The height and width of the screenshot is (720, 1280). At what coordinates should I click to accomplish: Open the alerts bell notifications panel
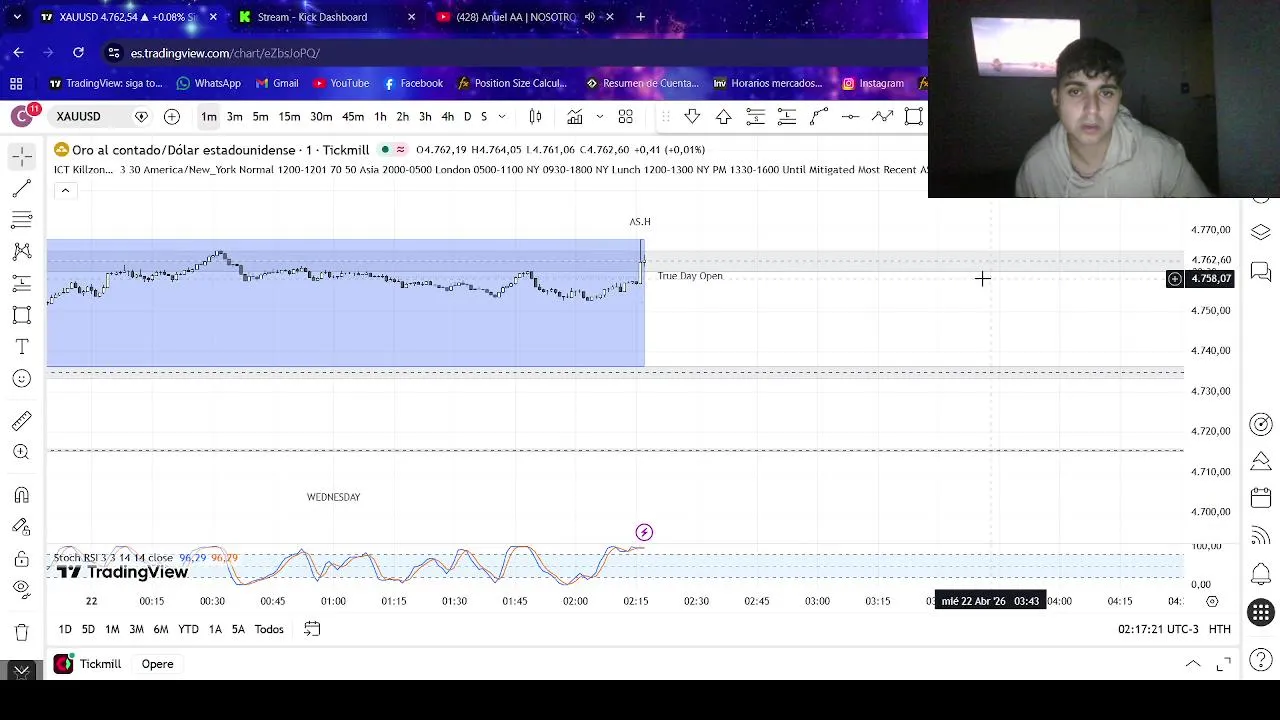point(1261,574)
